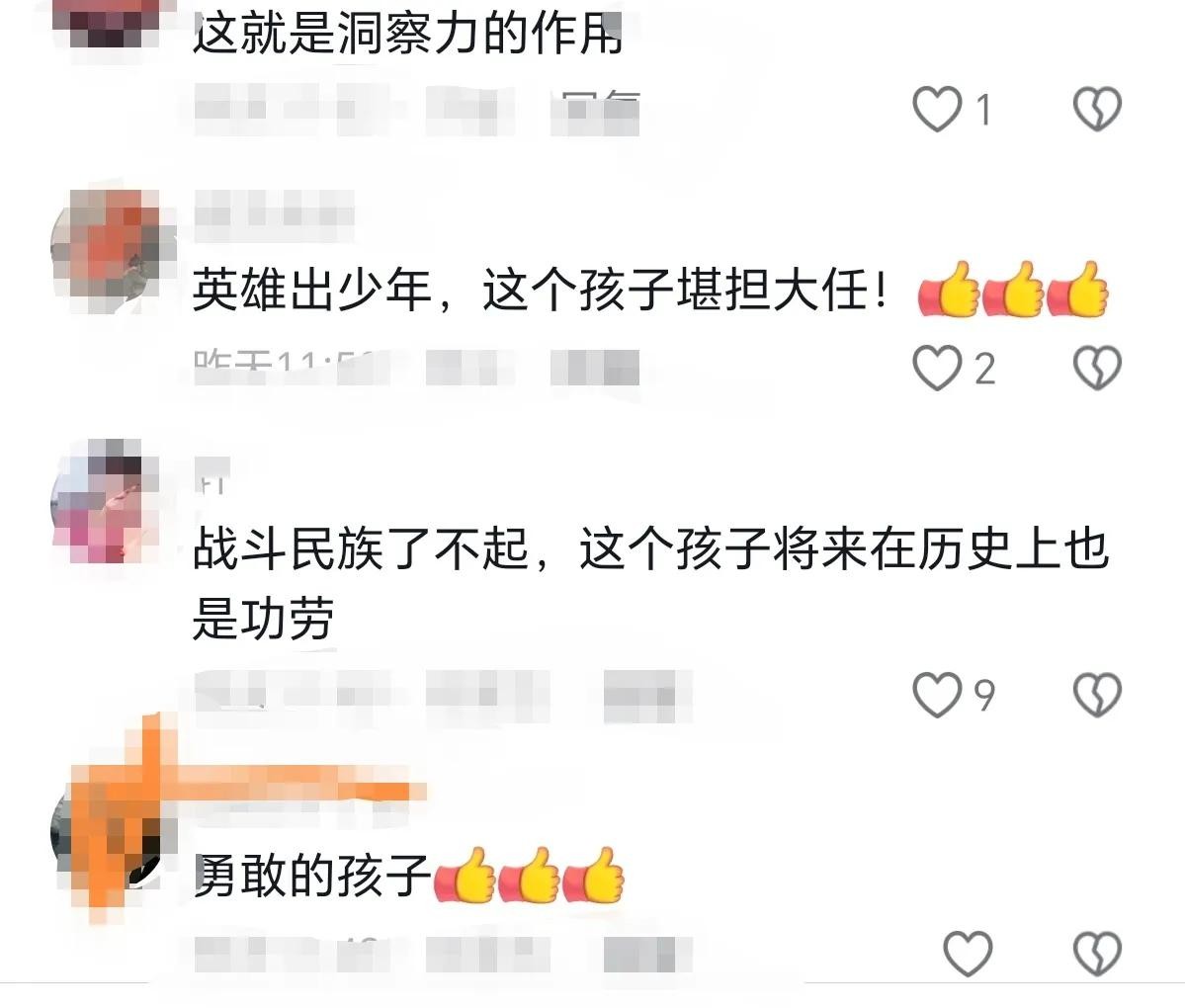Tap broken heart on 英雄出少年 comment
The width and height of the screenshot is (1185, 1008).
(1097, 368)
